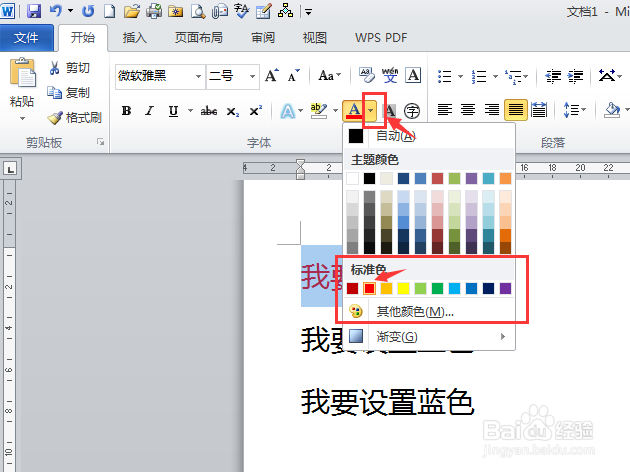The image size is (630, 472).
Task: Shrink font size with small A icon
Action: click(x=294, y=75)
